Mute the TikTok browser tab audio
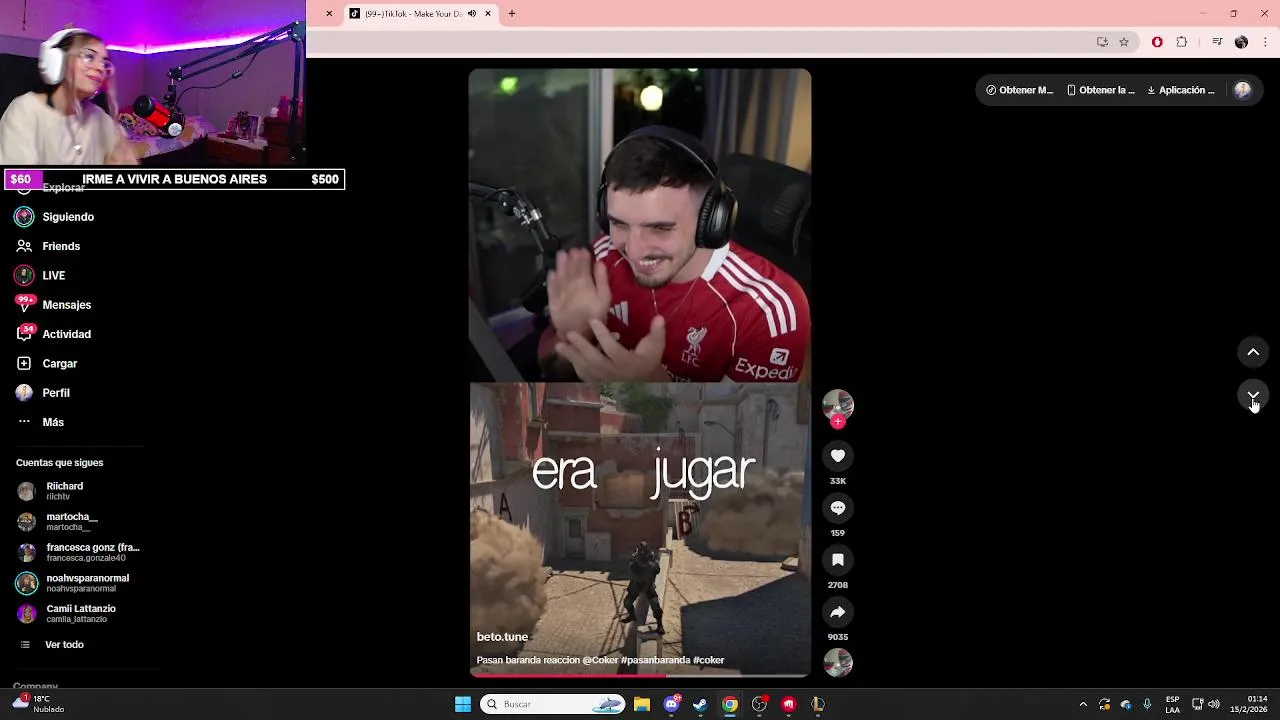Viewport: 1280px width, 720px height. 472,14
